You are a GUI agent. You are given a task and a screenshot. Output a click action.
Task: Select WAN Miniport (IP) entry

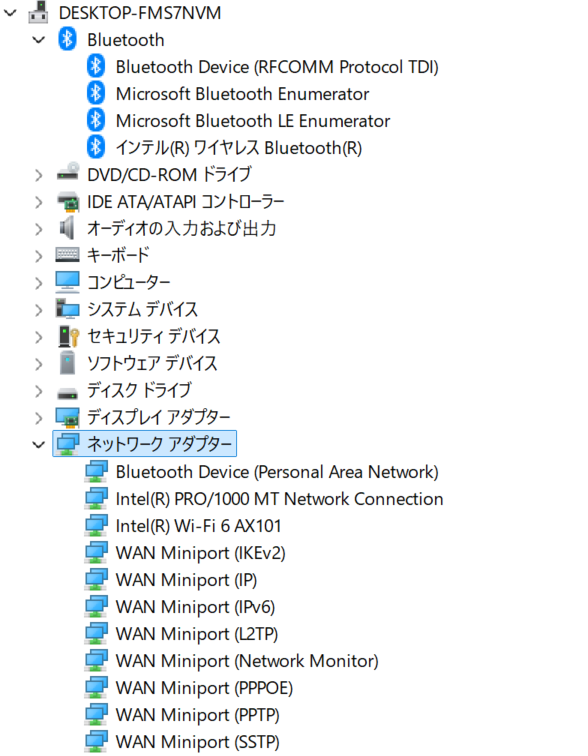click(187, 580)
